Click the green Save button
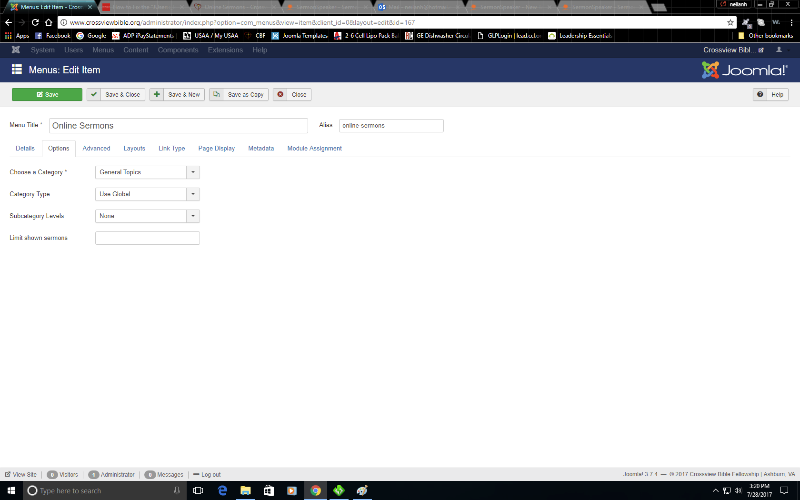Screen dimensions: 800x500 (x=47, y=94)
